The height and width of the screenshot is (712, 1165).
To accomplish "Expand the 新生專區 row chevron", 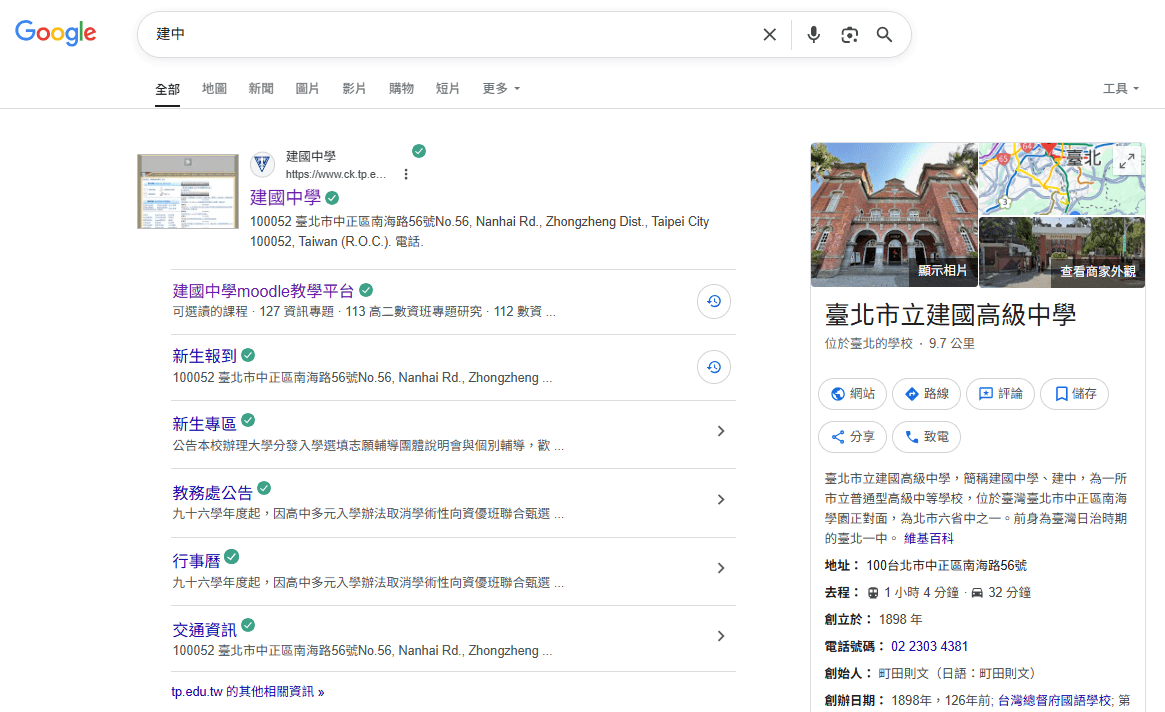I will click(x=720, y=431).
